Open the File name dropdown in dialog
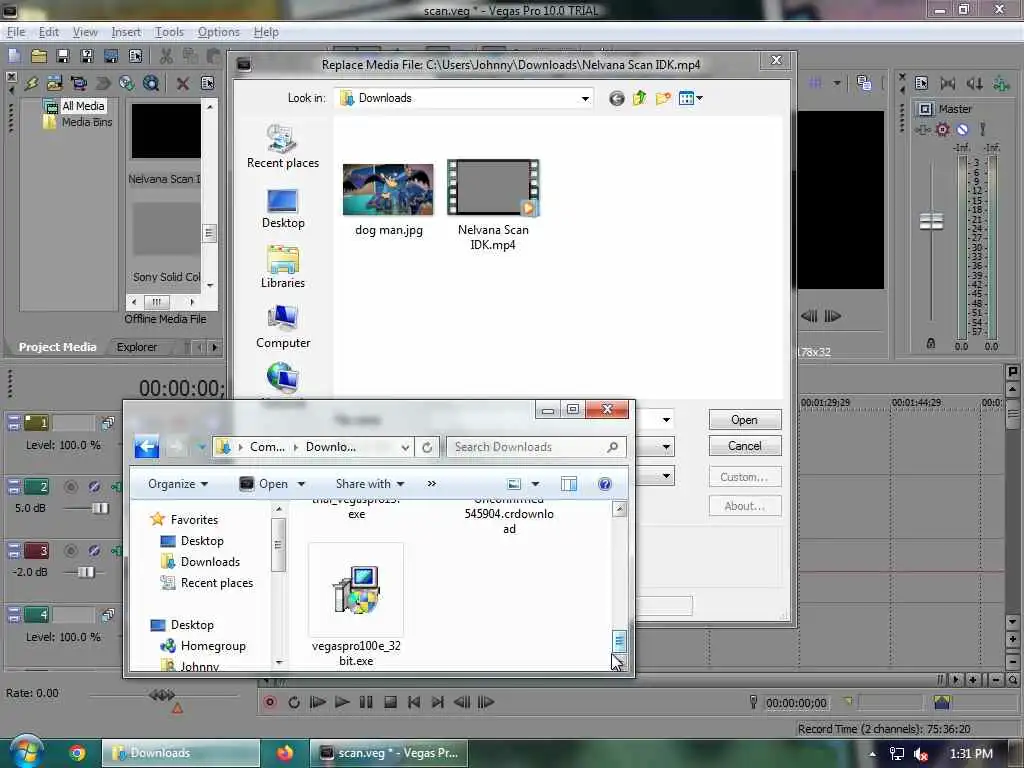1024x768 pixels. click(x=665, y=419)
